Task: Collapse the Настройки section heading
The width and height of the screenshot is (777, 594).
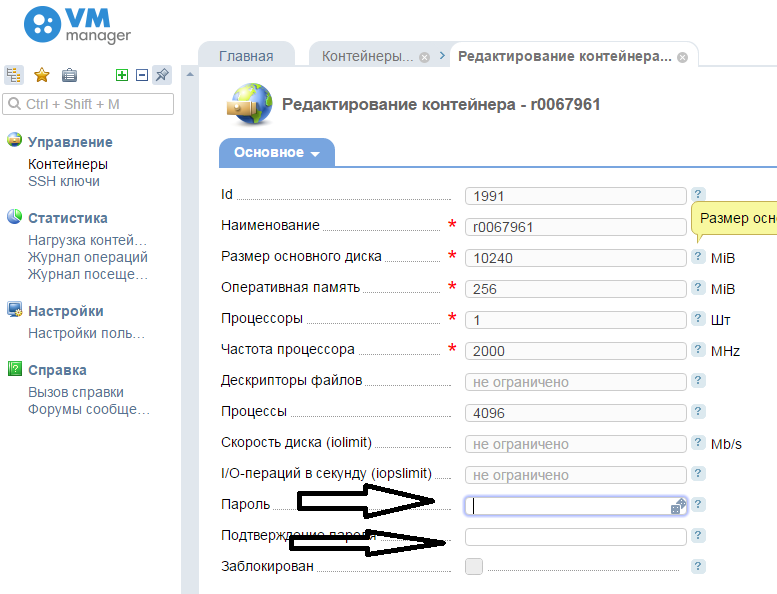Action: coord(66,311)
